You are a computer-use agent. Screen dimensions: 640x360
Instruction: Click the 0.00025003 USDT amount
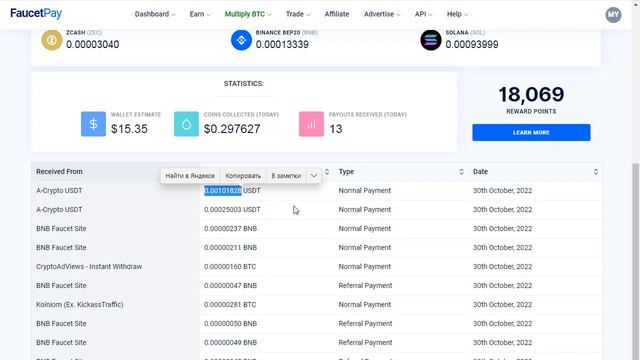(x=232, y=209)
